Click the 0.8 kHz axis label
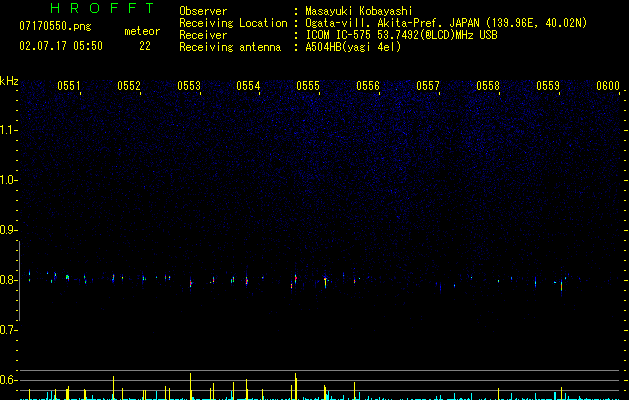This screenshot has height=400, width=629. pyautogui.click(x=8, y=280)
